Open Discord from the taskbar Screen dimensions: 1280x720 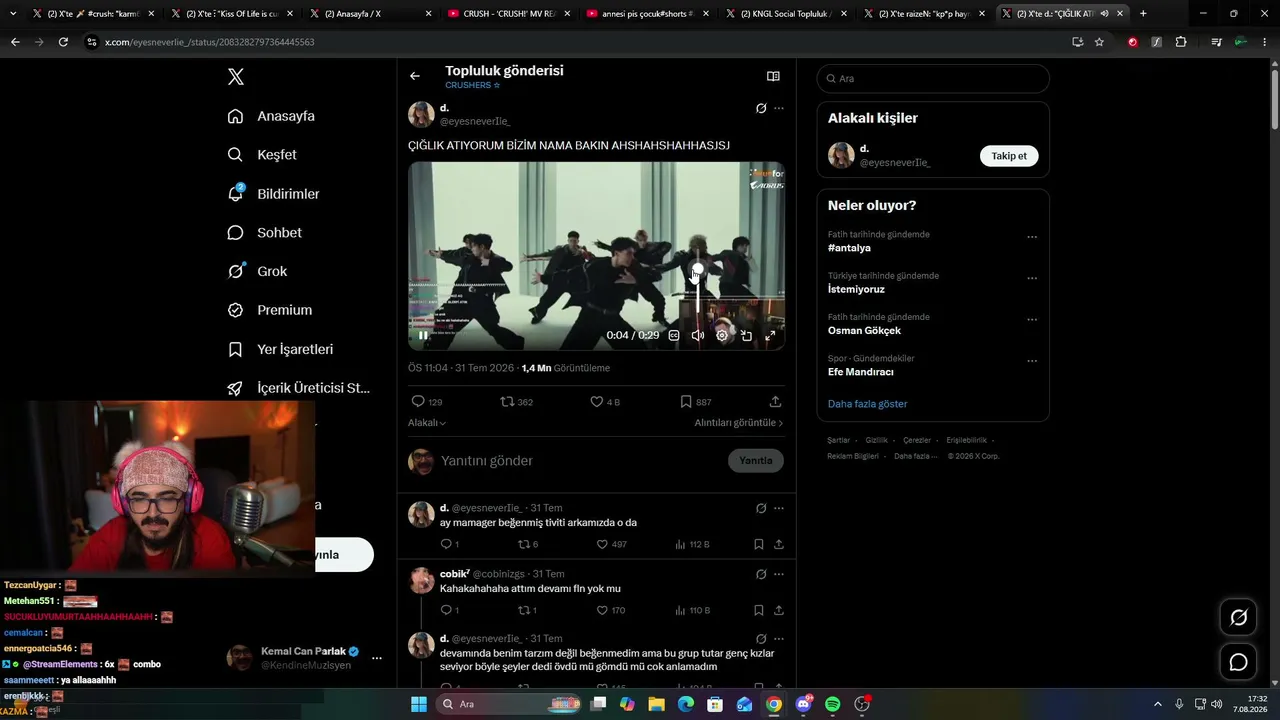[x=803, y=704]
